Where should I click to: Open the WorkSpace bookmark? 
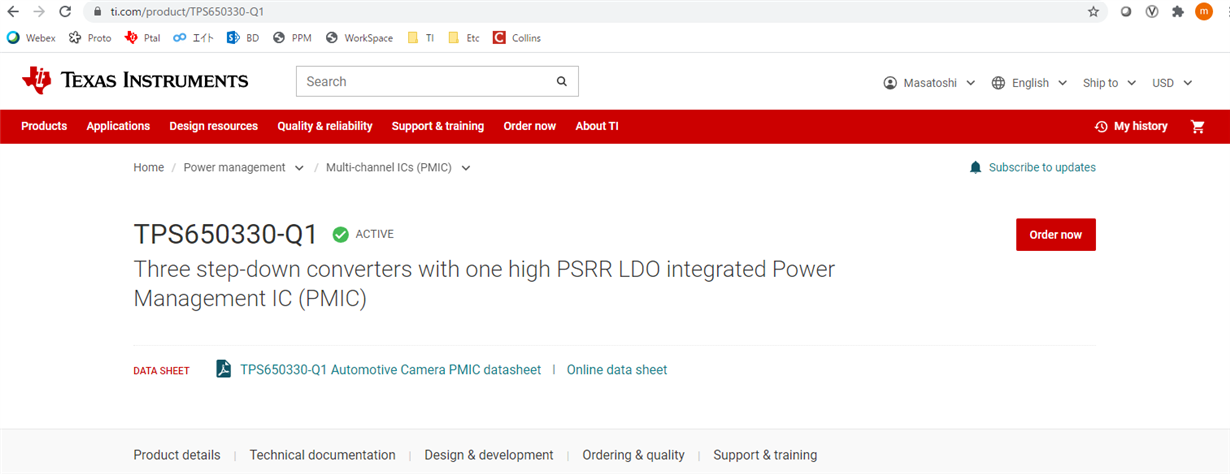[x=359, y=38]
